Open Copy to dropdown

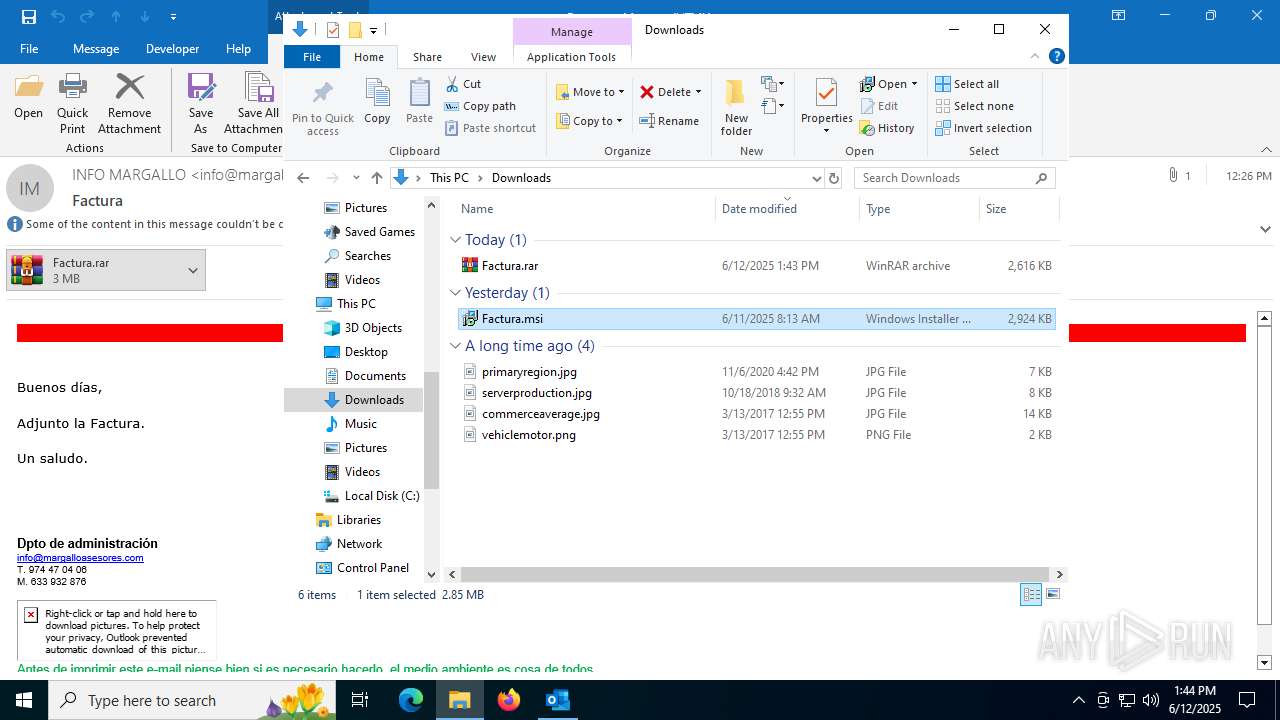tap(590, 121)
